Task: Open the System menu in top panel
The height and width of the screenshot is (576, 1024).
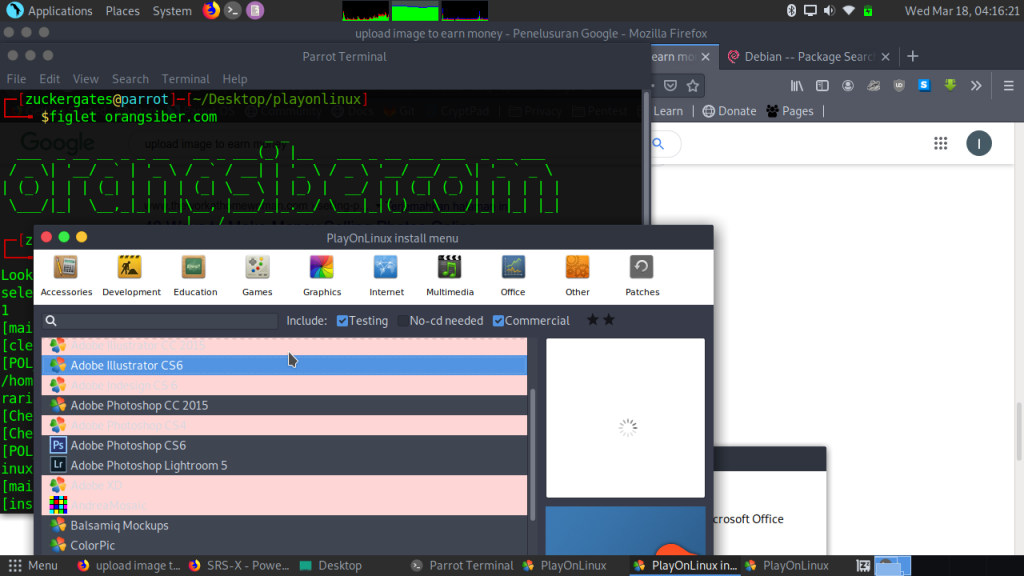Action: [x=172, y=11]
